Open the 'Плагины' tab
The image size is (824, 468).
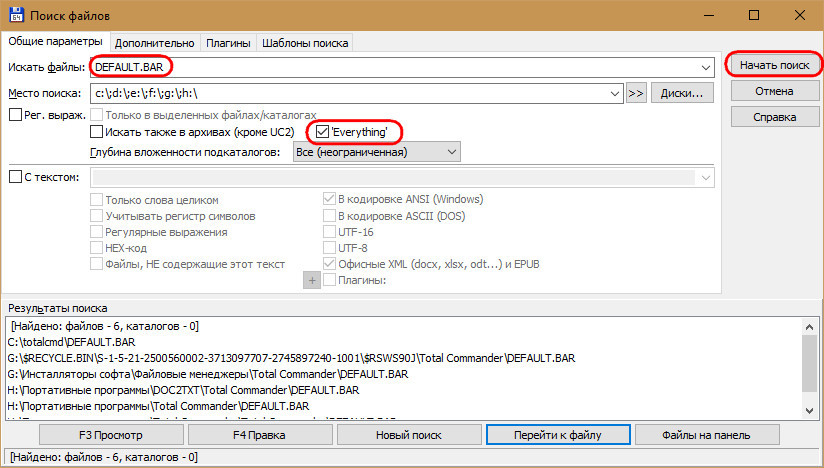228,43
